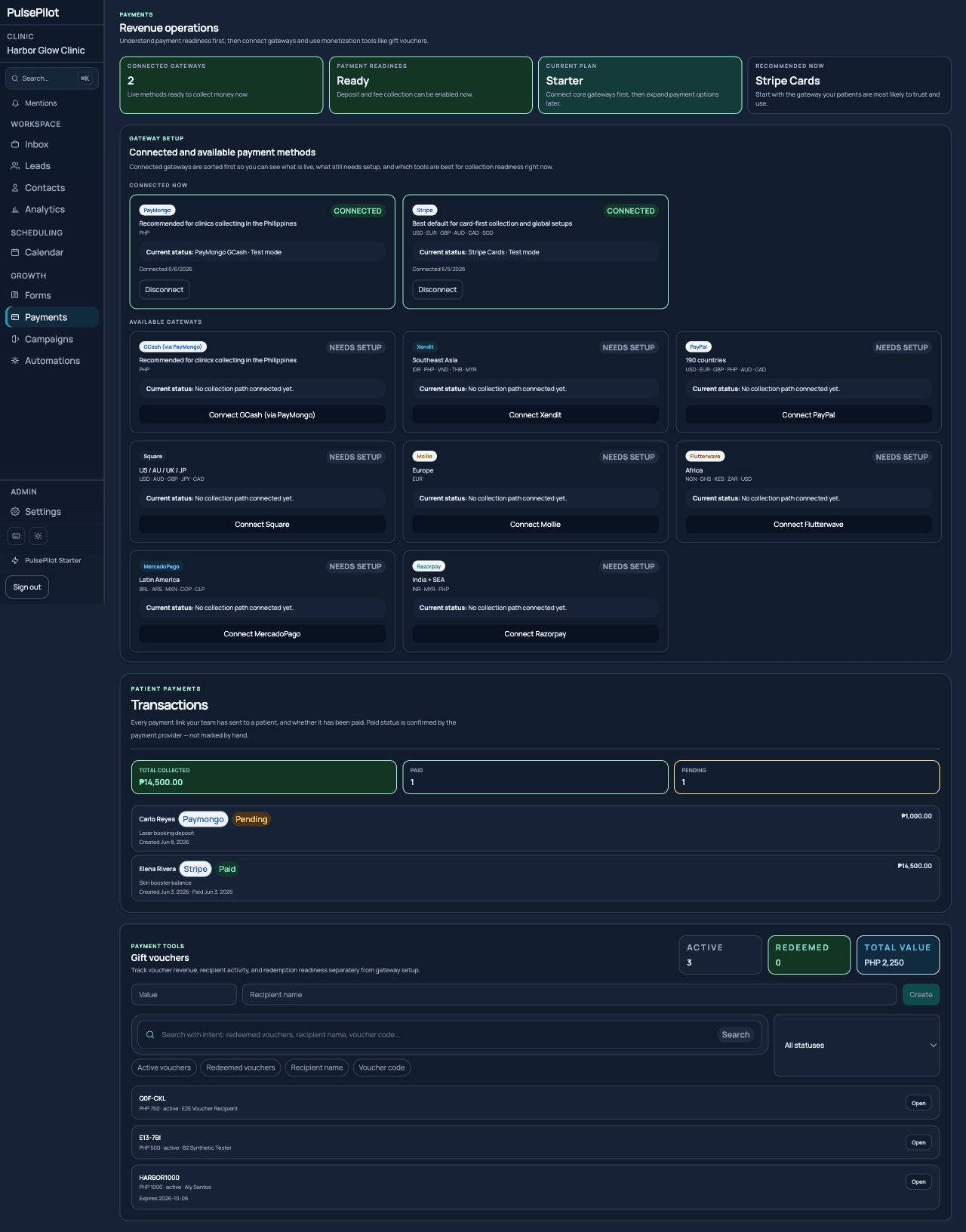Click the Total Collected ₱14,500.00 tile
Viewport: 966px width, 1232px height.
pyautogui.click(x=263, y=778)
